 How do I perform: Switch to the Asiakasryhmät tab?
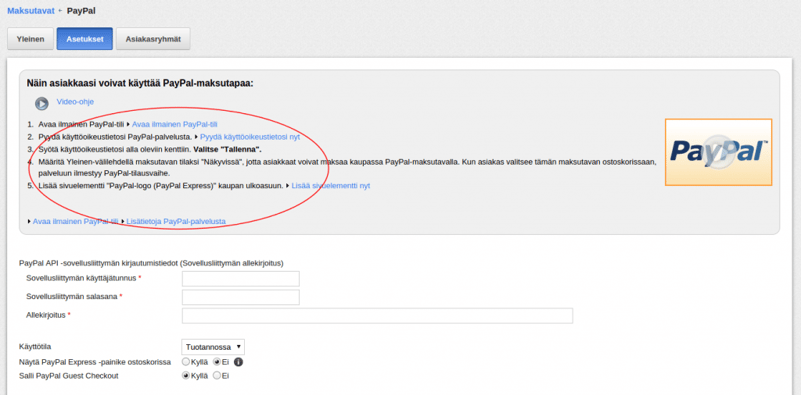[x=153, y=39]
